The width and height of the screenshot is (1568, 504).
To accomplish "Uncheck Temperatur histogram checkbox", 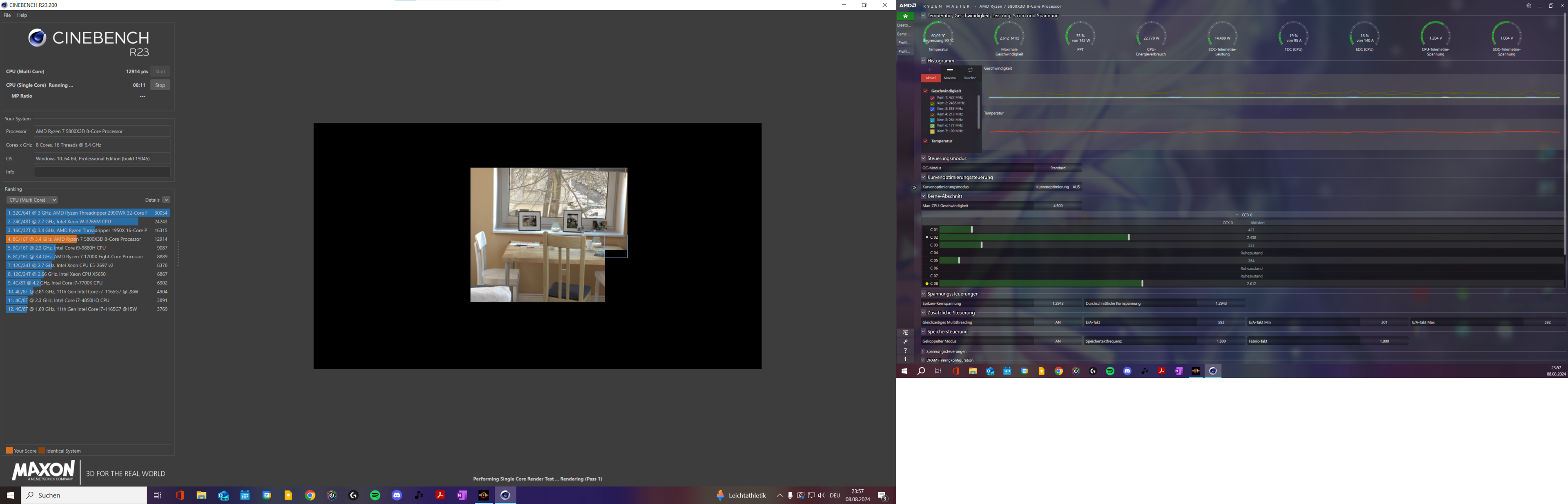I will pos(925,141).
